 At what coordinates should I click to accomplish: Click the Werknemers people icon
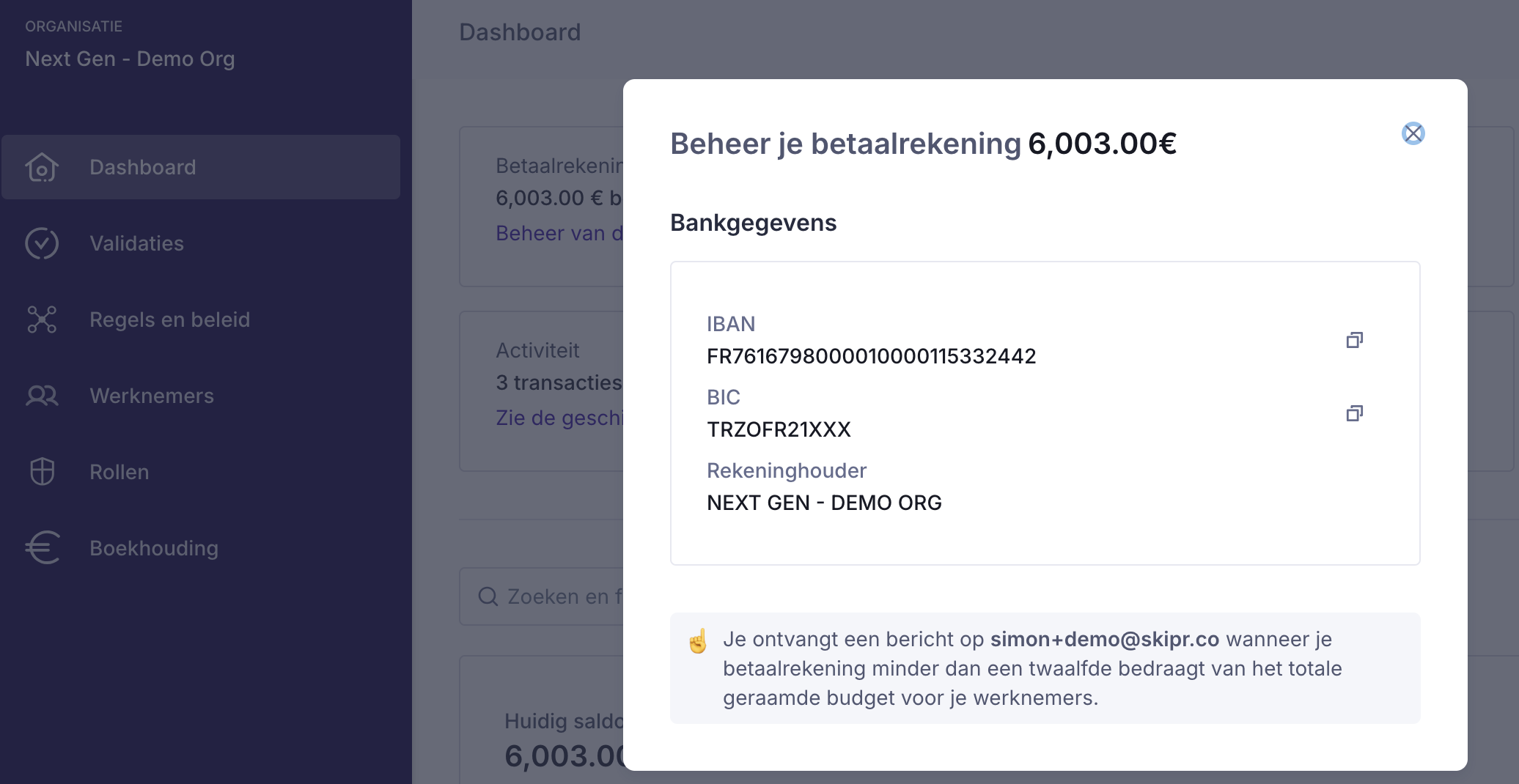42,396
